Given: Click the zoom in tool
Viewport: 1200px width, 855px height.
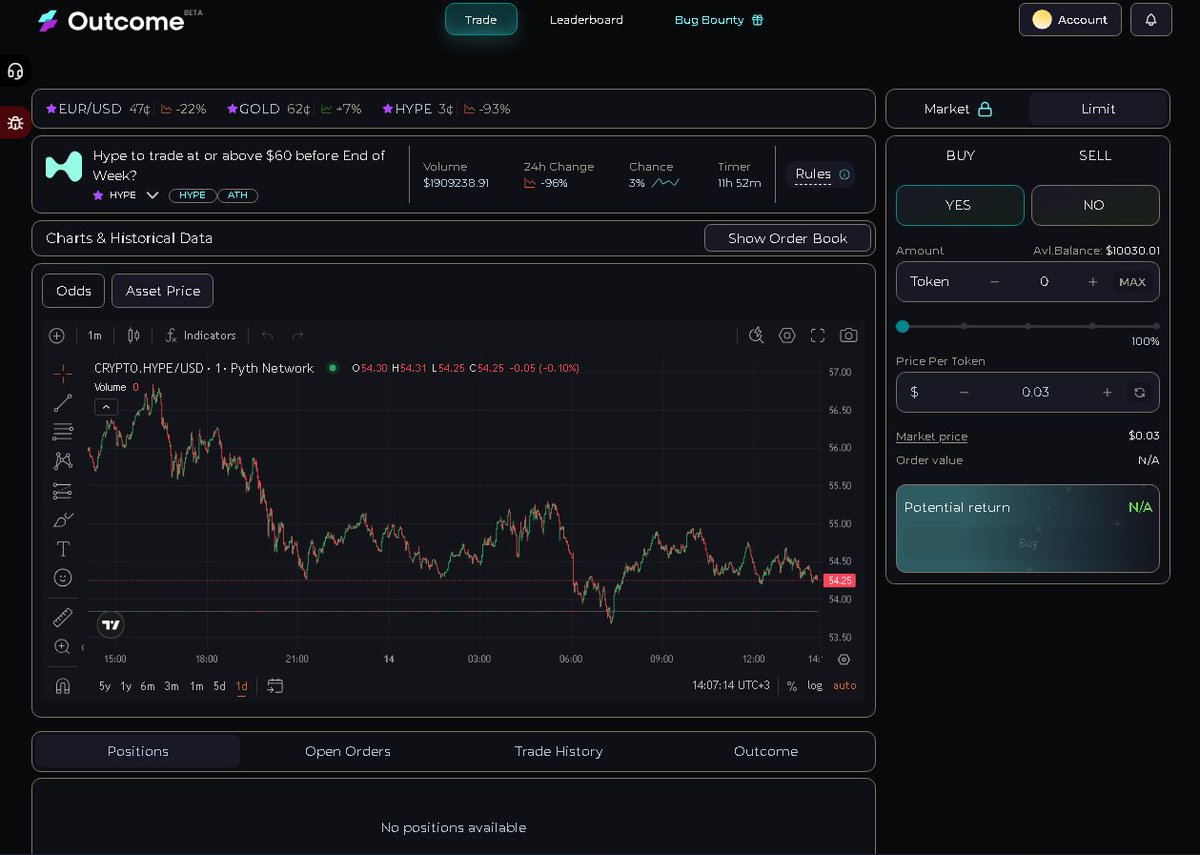Looking at the screenshot, I should (x=63, y=647).
